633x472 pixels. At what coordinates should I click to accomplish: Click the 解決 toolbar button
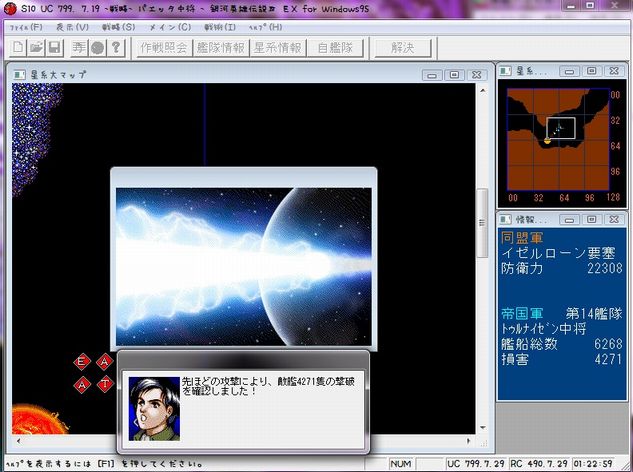(402, 48)
